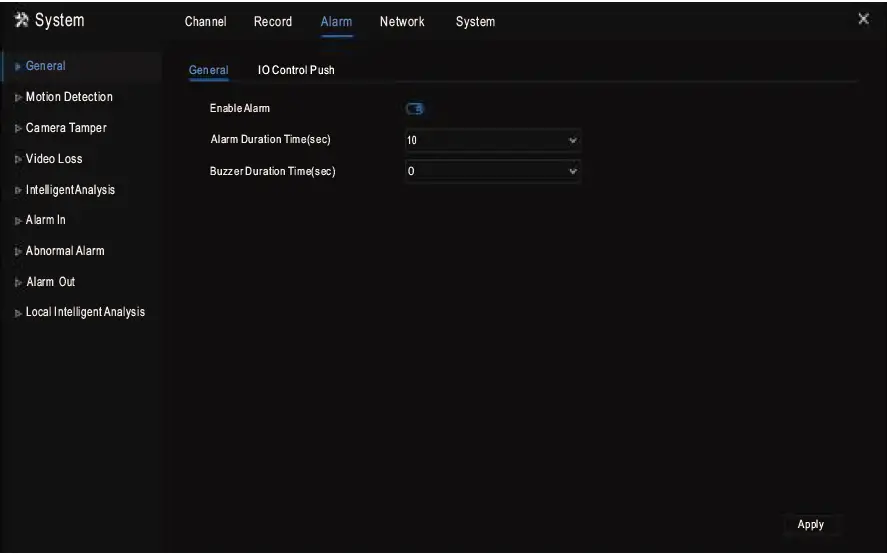Open Alarm Duration Time dropdown
887x554 pixels.
[x=493, y=140]
